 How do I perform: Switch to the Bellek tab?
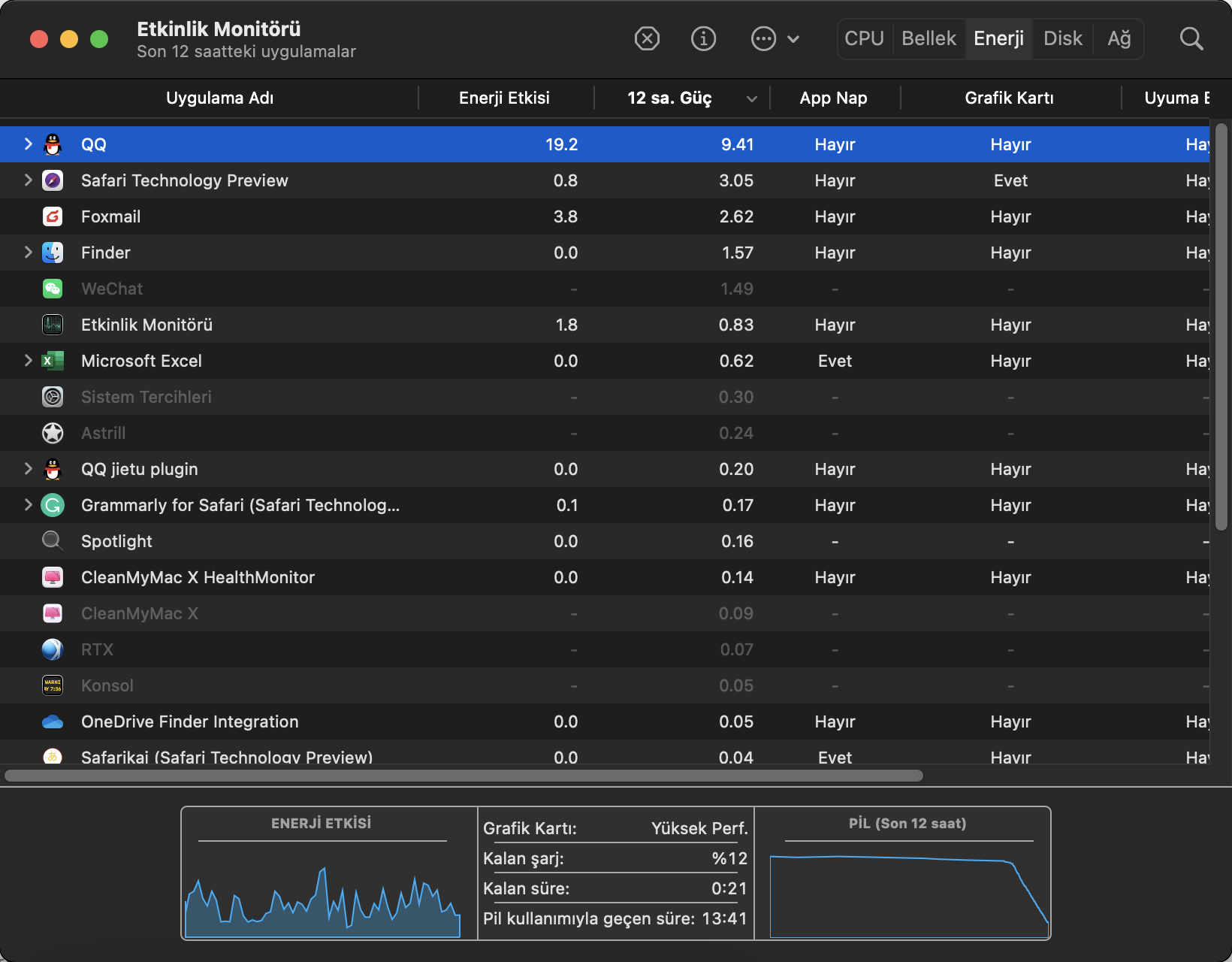929,38
